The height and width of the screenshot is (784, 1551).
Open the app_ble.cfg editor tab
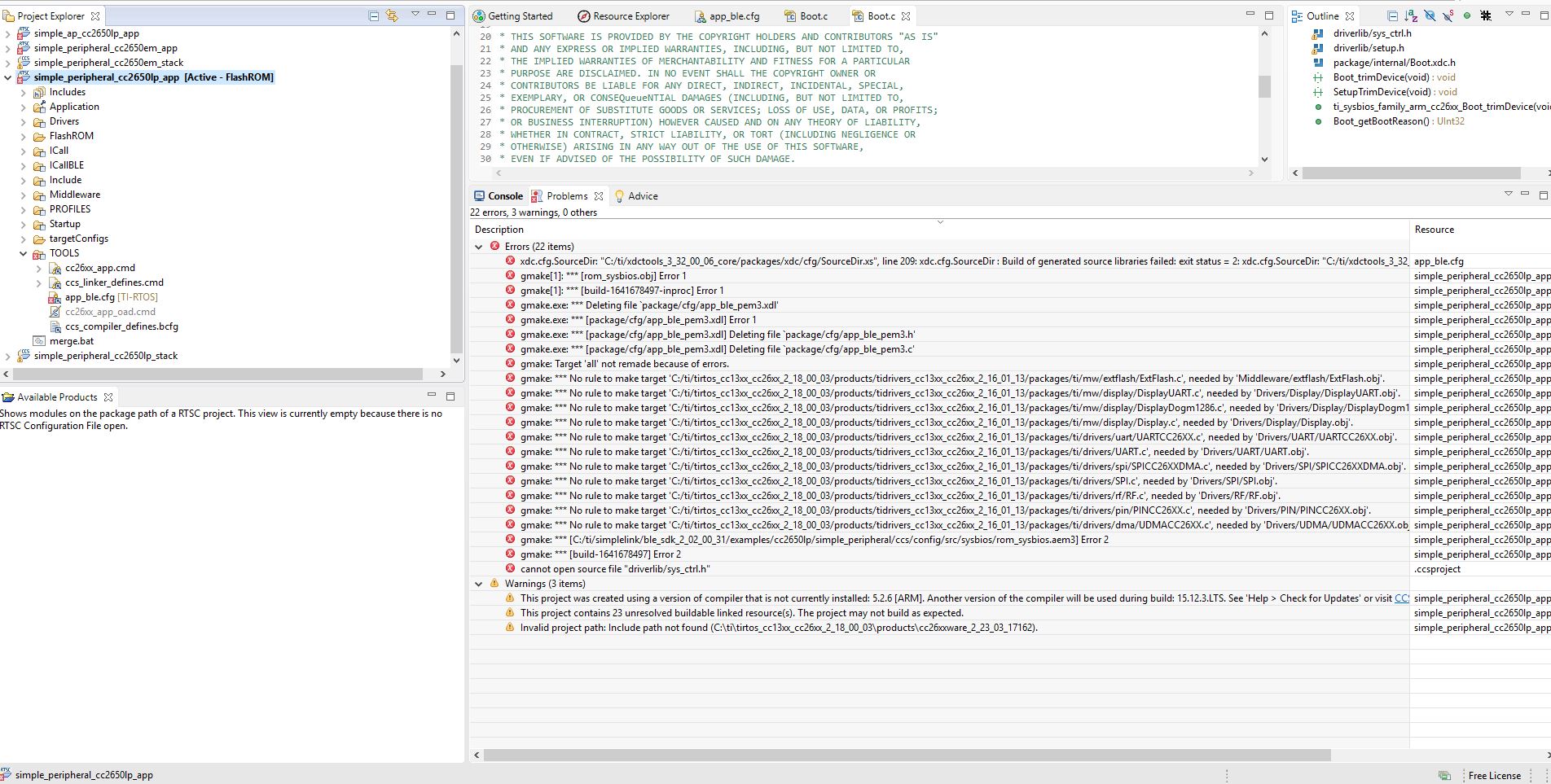coord(727,15)
